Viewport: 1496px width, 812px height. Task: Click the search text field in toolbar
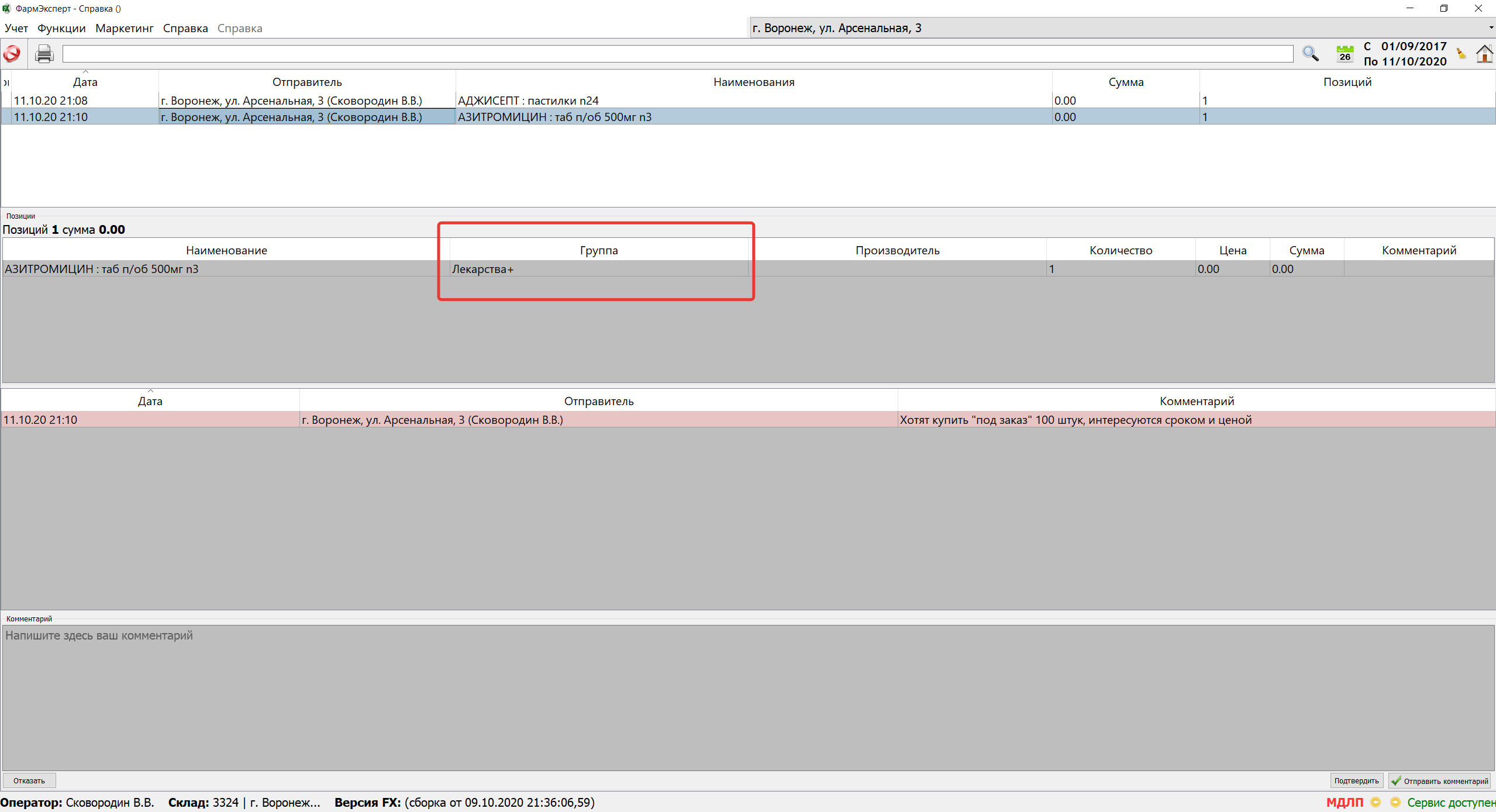click(677, 54)
